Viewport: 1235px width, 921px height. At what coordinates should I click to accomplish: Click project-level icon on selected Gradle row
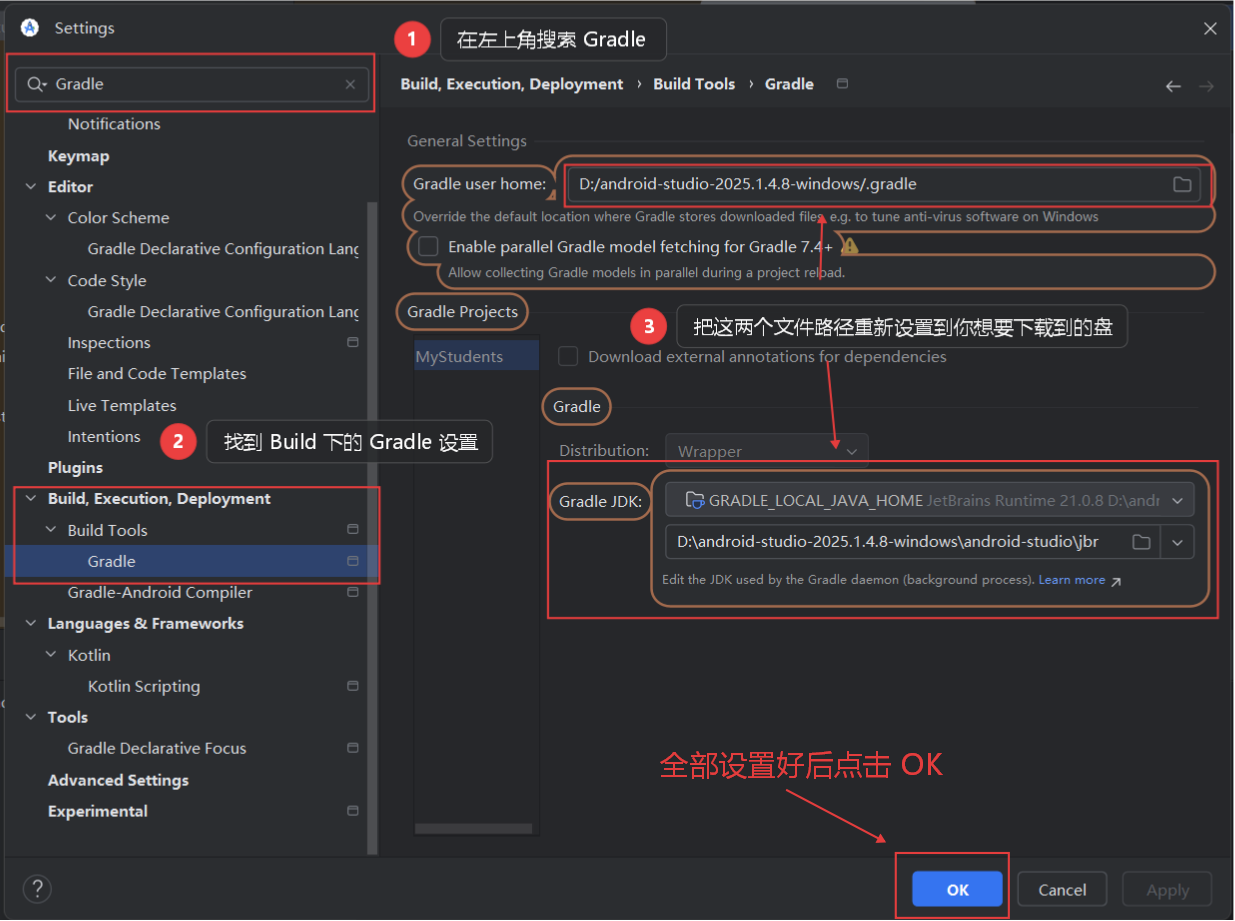tap(352, 561)
